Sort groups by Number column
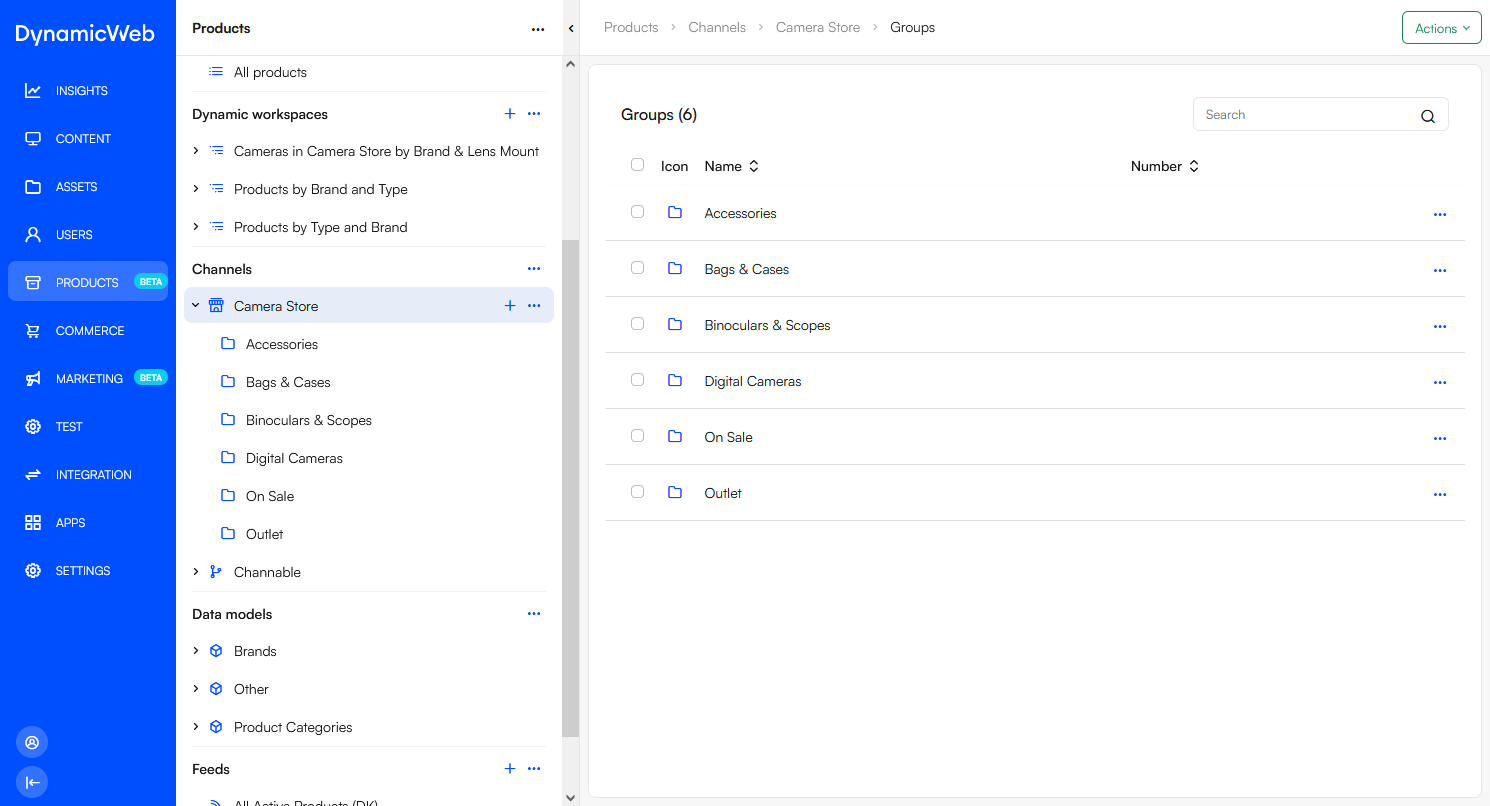This screenshot has width=1490, height=806. (x=1165, y=166)
